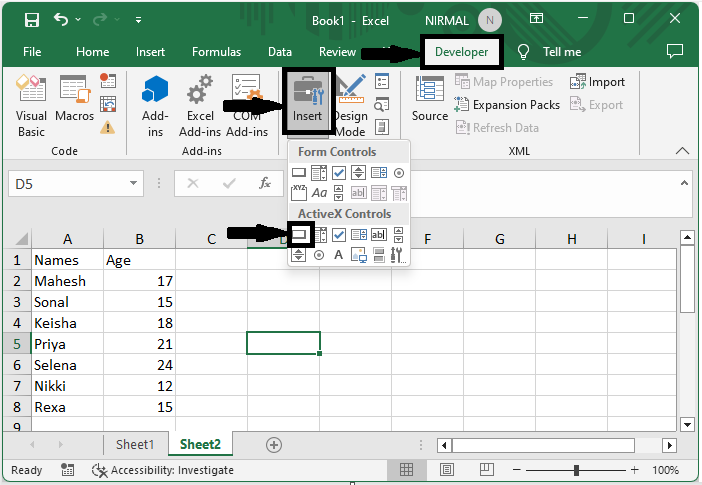Open the File tab
The image size is (702, 485).
coord(32,52)
